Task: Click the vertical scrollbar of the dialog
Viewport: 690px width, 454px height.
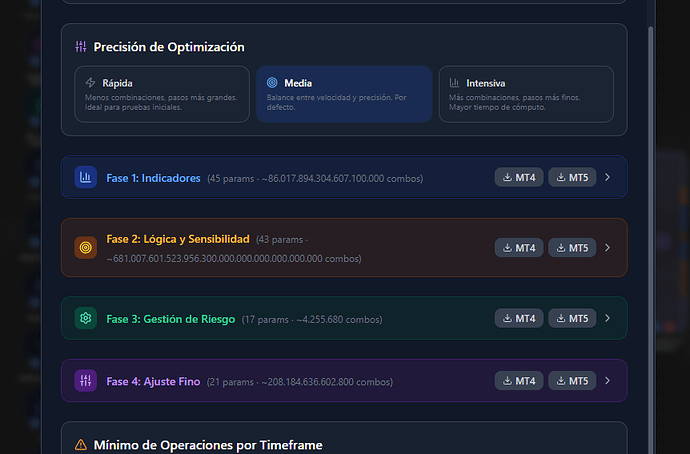Action: tap(650, 240)
